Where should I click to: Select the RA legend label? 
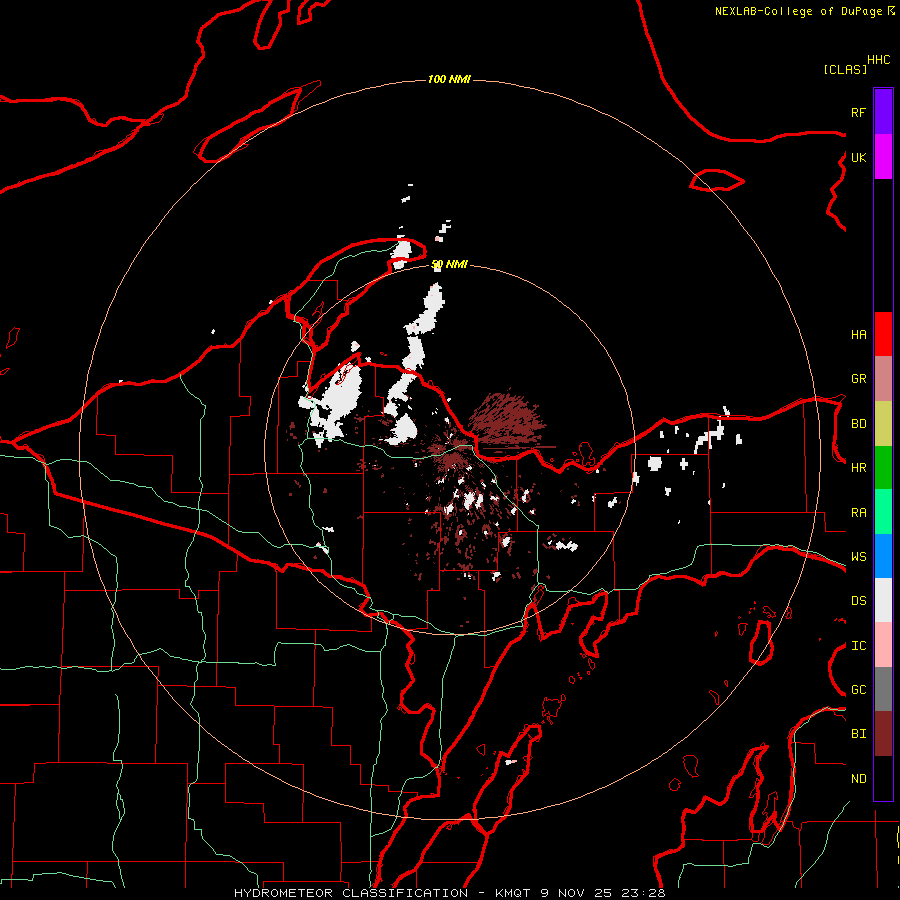858,513
